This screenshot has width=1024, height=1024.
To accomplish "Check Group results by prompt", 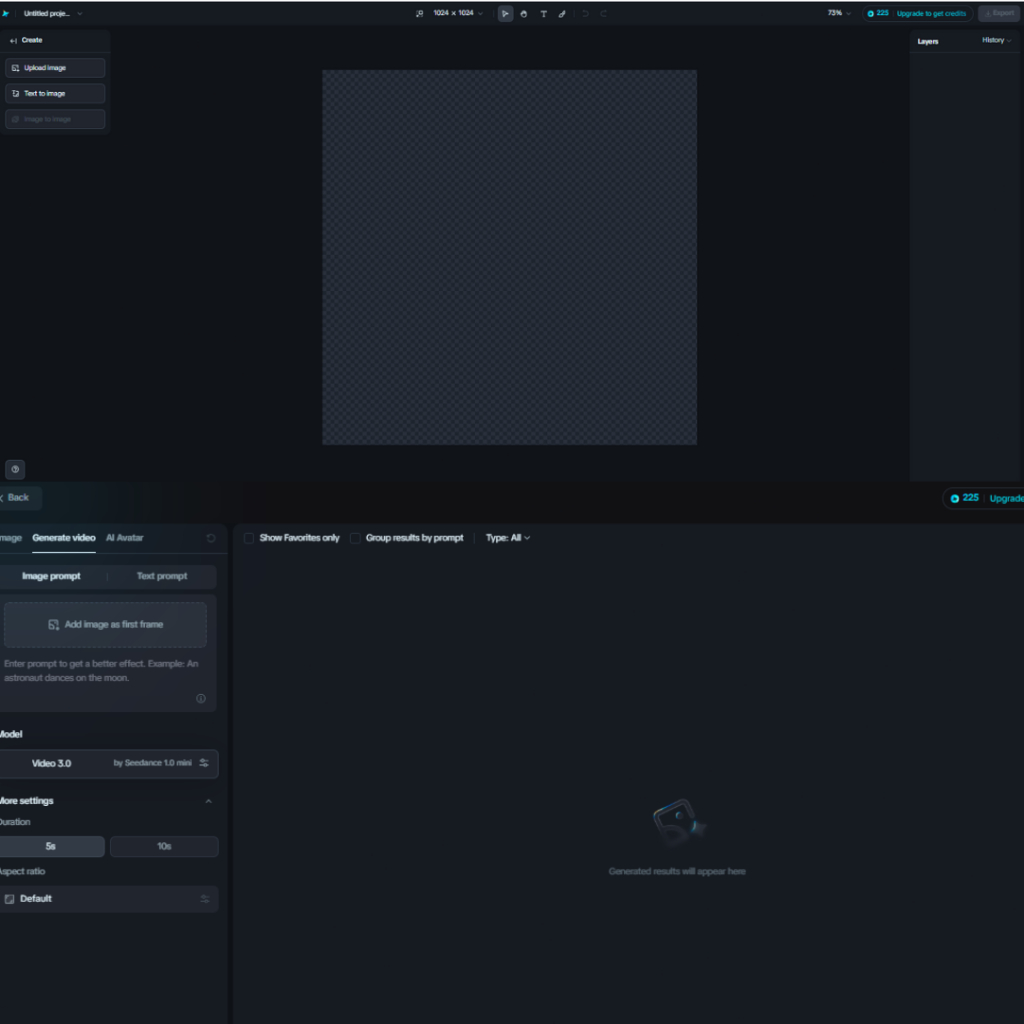I will pyautogui.click(x=355, y=538).
